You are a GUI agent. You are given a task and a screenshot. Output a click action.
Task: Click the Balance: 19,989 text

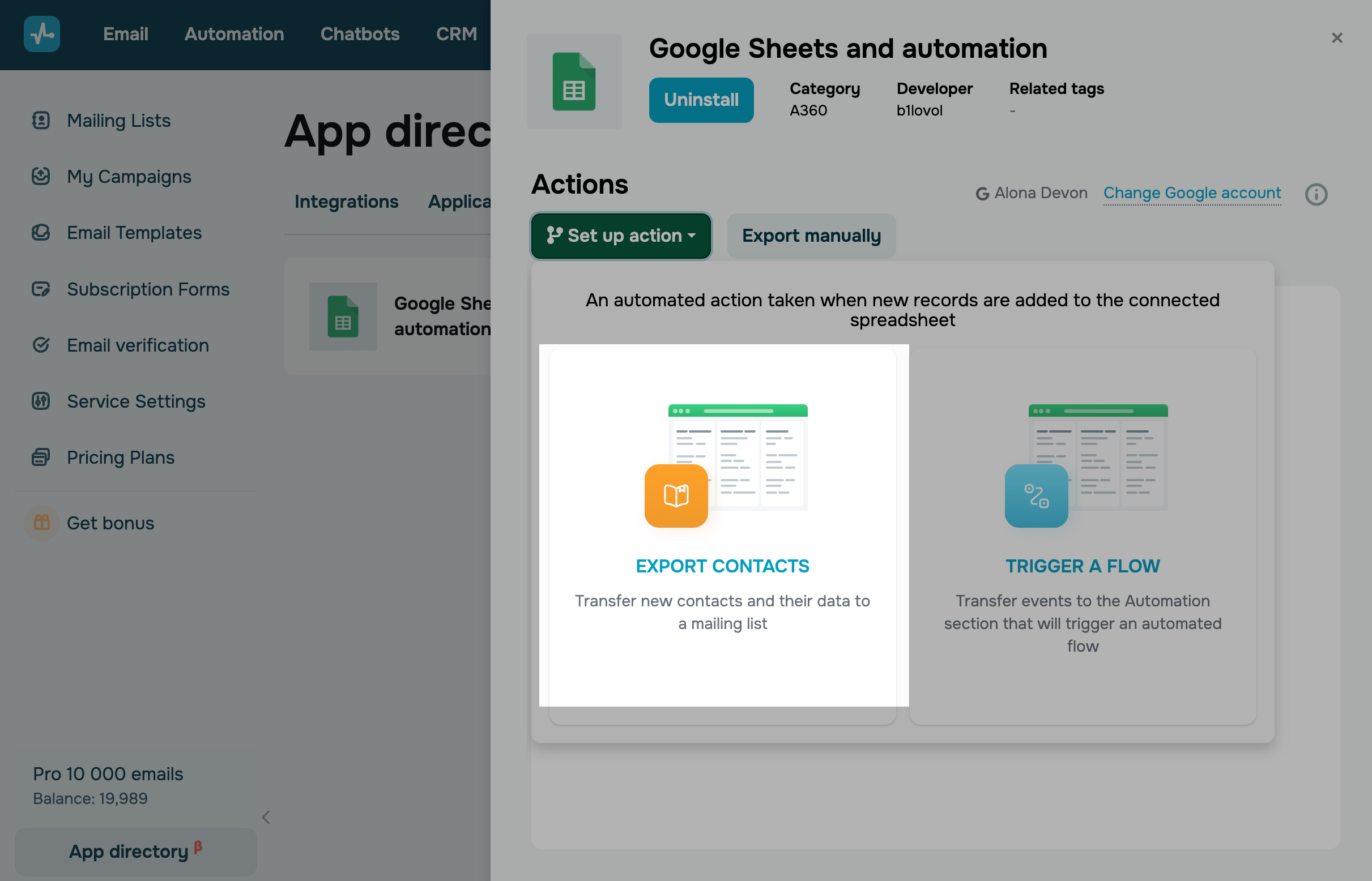coord(90,799)
